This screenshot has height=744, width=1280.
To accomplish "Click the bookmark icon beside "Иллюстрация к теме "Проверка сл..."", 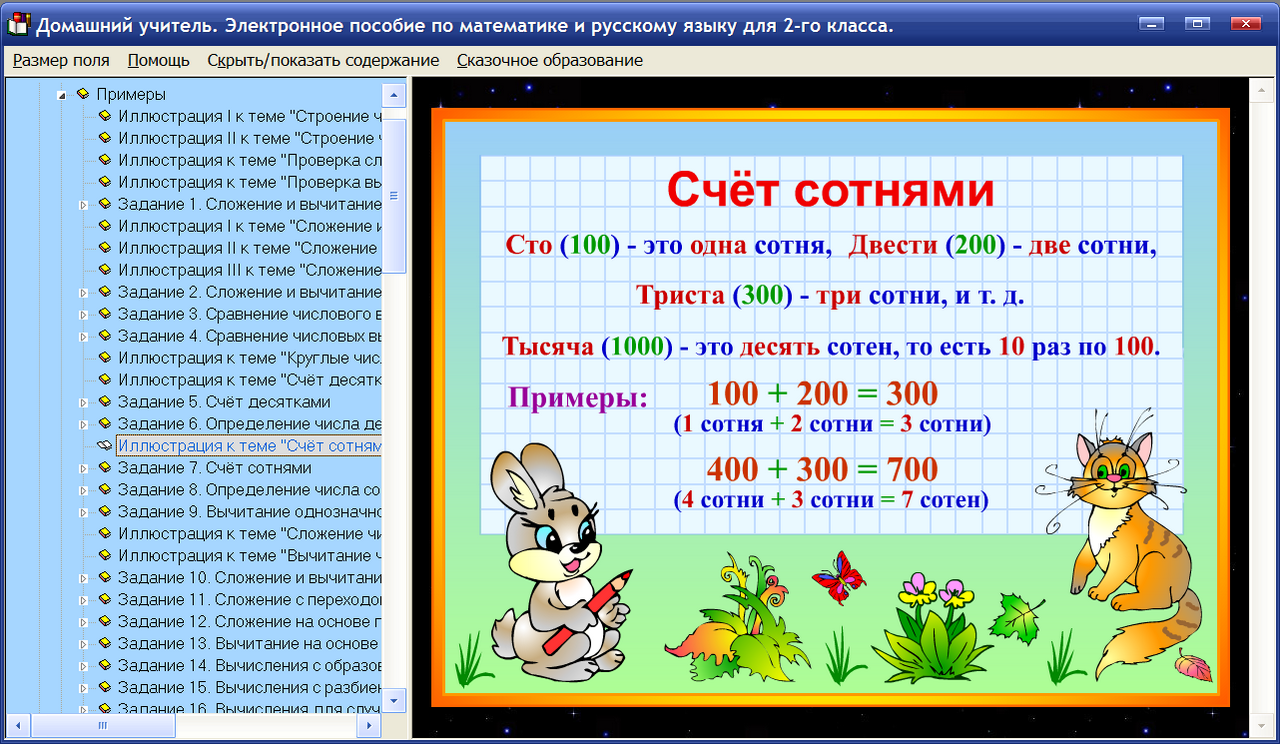I will tap(104, 159).
